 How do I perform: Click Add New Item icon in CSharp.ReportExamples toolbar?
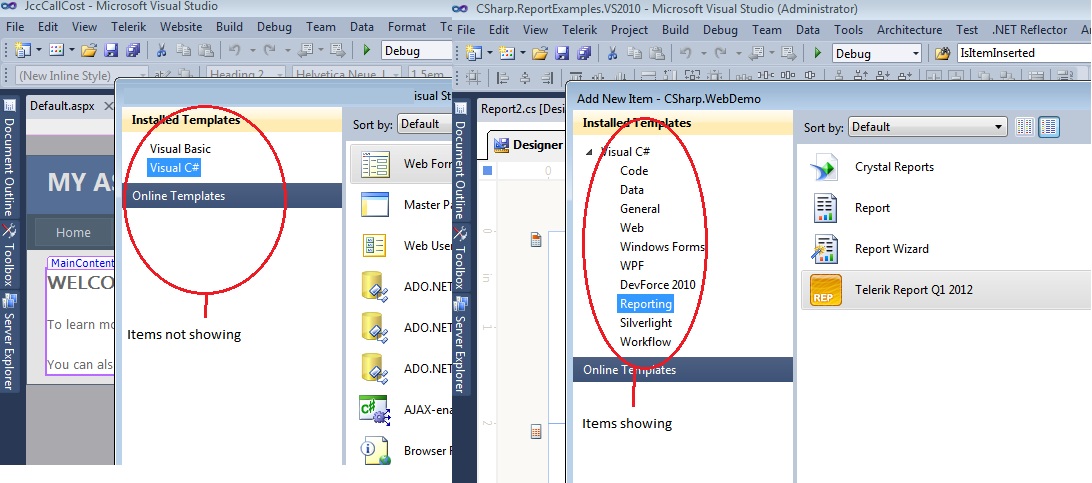[x=507, y=54]
